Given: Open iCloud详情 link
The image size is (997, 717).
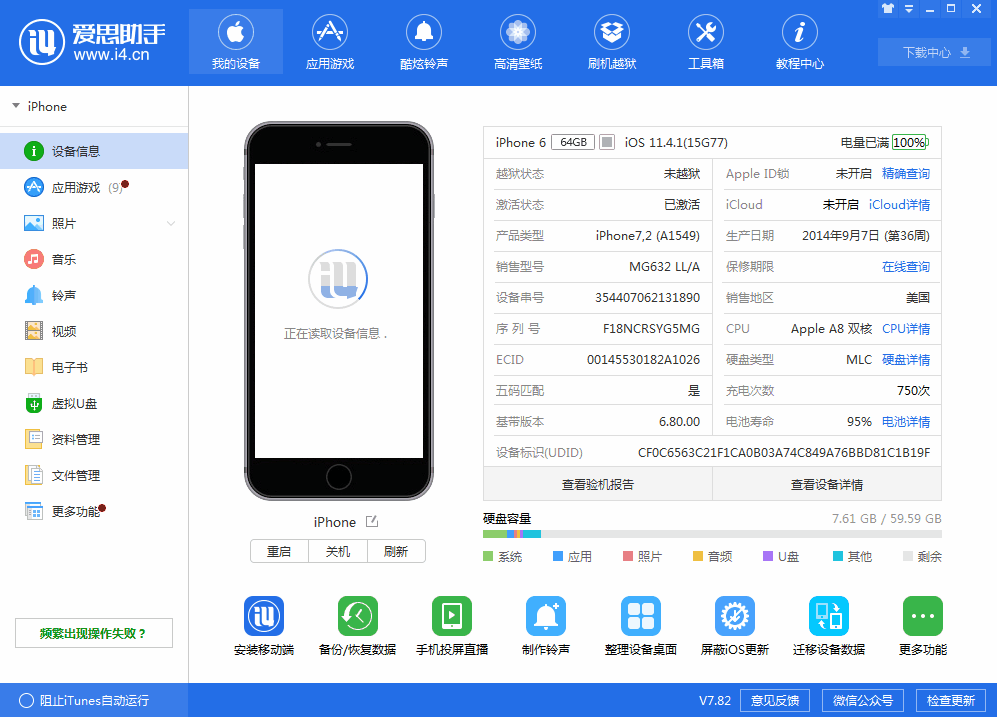Looking at the screenshot, I should click(x=899, y=205).
